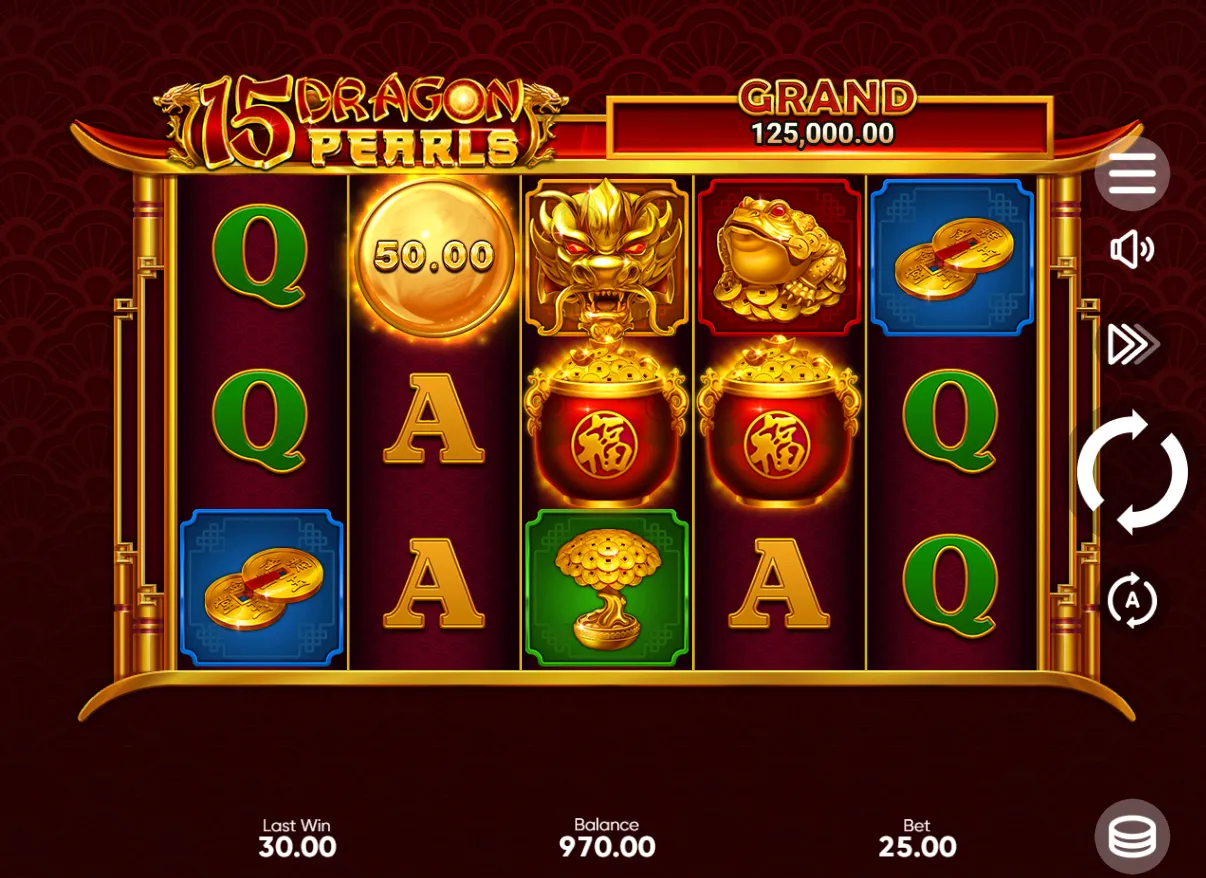Click the top Q symbol in first reel

point(260,258)
